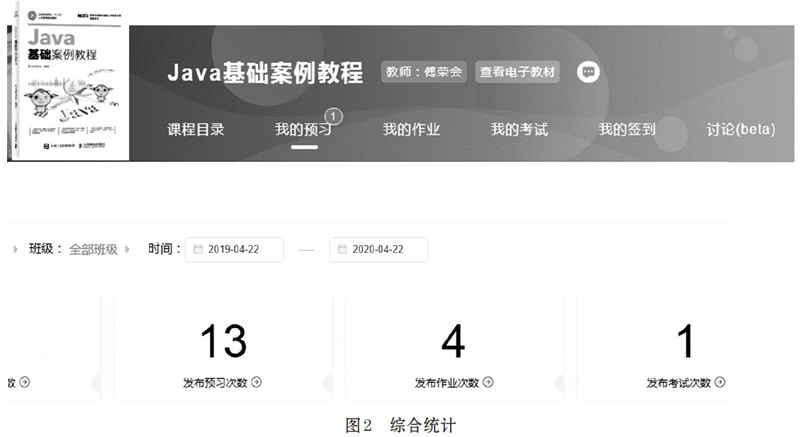The image size is (800, 437).
Task: Open the start date field 2019-04-22
Action: [x=234, y=250]
